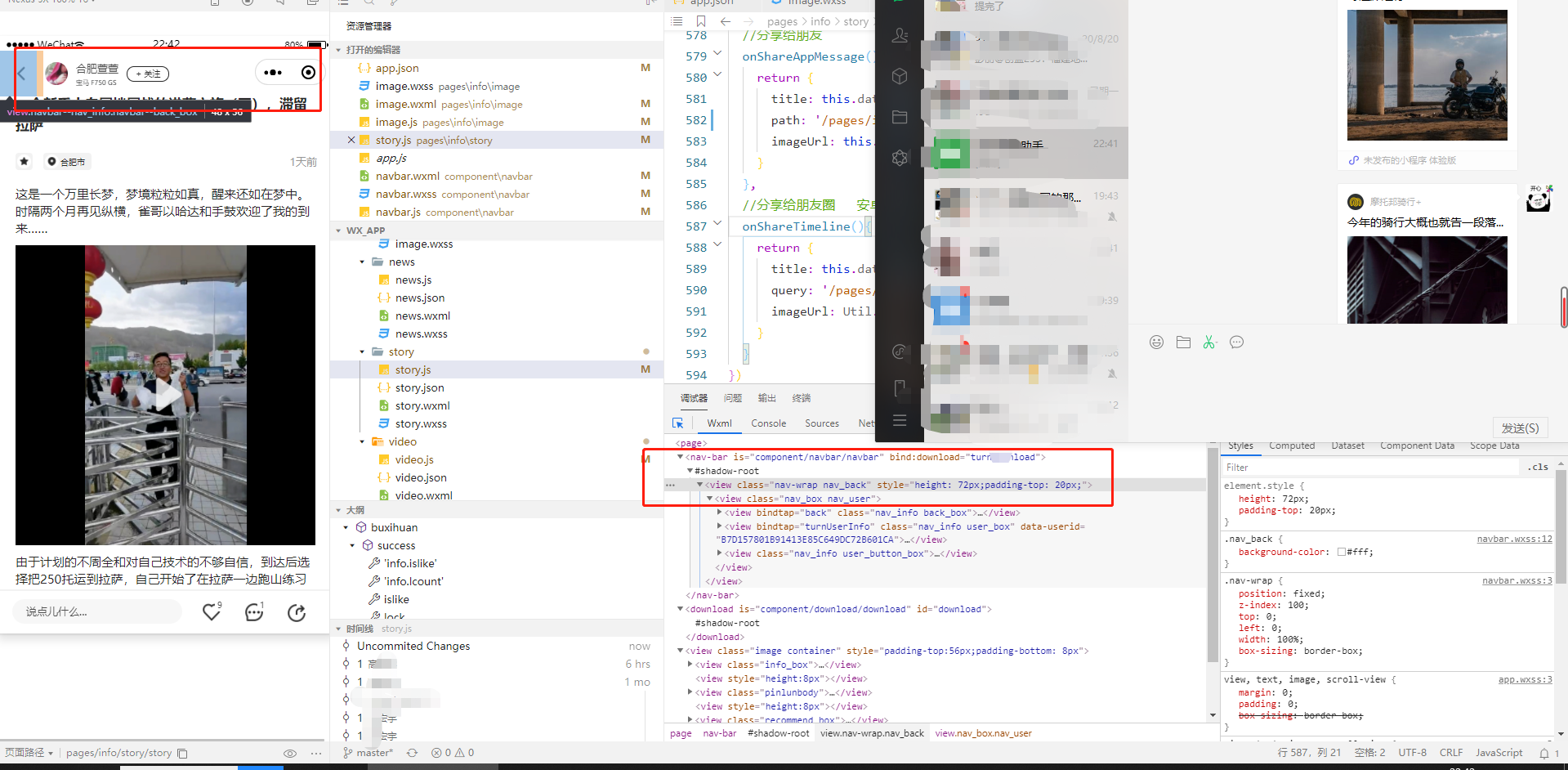Open chat history bubble icon in WeChat

click(1237, 342)
